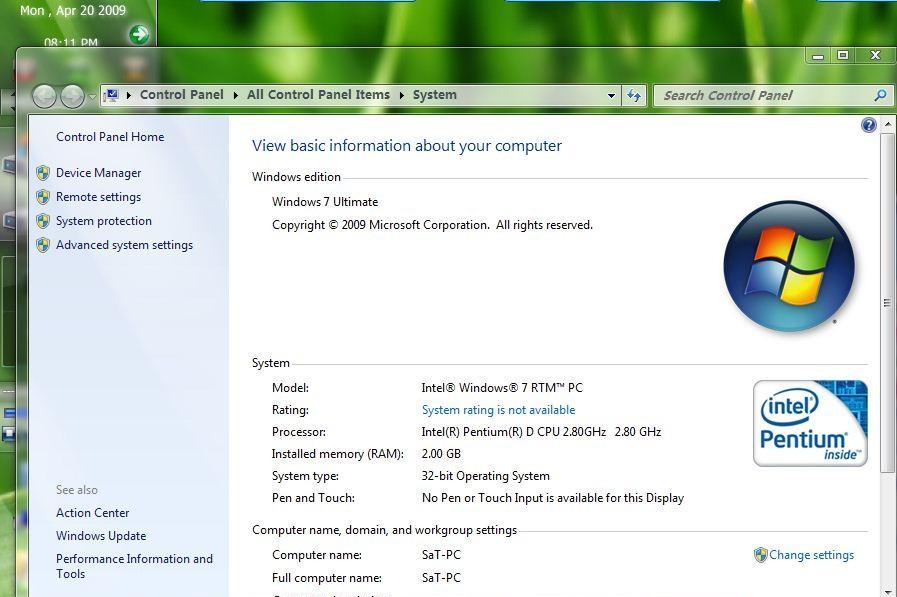Click the vertical scrollbar thumb
897x597 pixels.
(887, 303)
